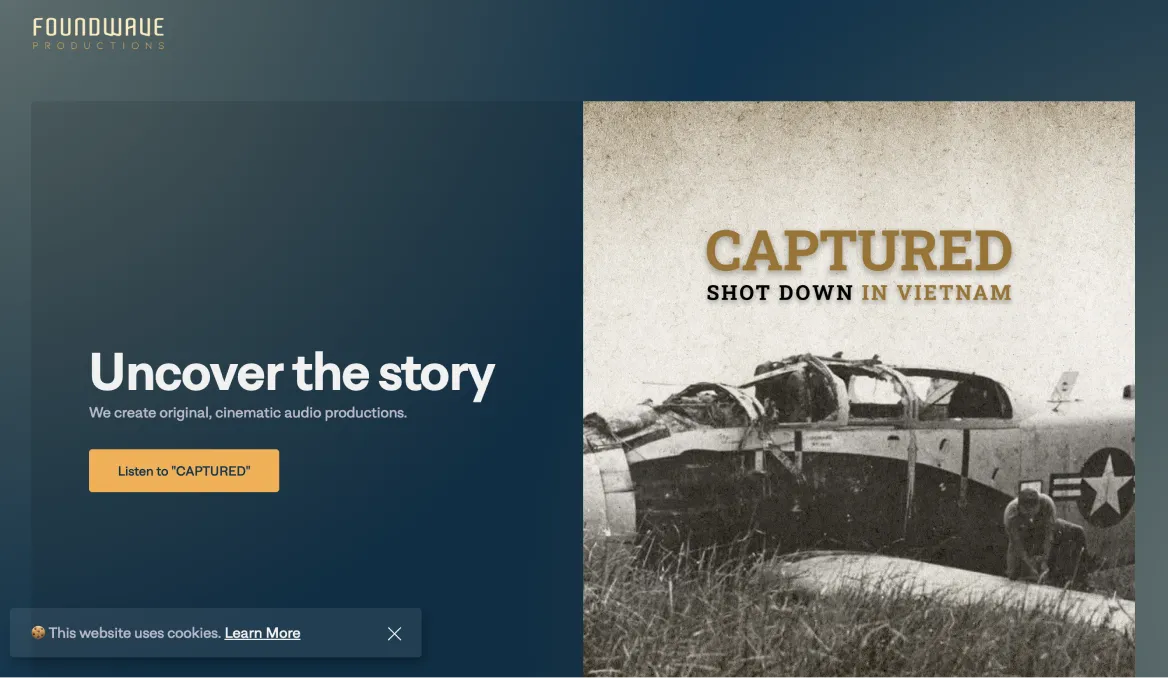1168x678 pixels.
Task: Click the SHOT DOWN words on the poster
Action: pos(779,293)
